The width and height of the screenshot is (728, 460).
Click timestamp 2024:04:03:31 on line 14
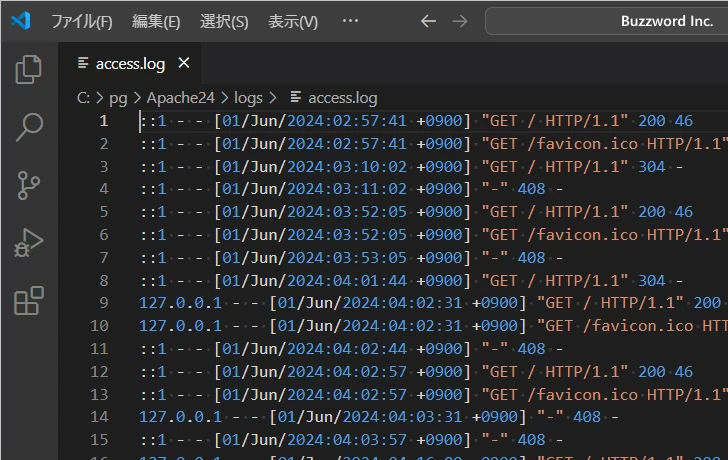click(403, 416)
